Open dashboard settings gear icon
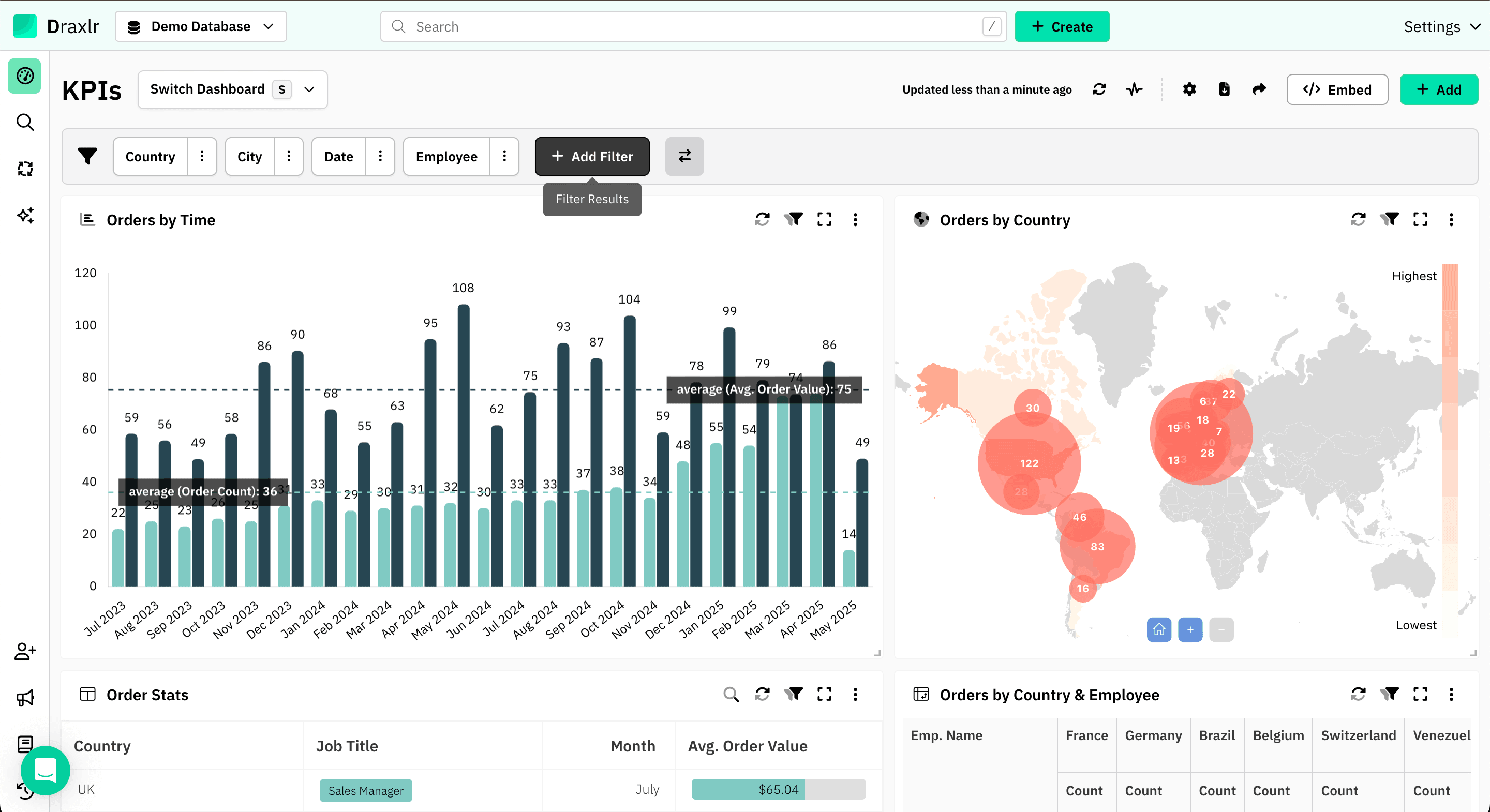Viewport: 1490px width, 812px height. (x=1189, y=89)
